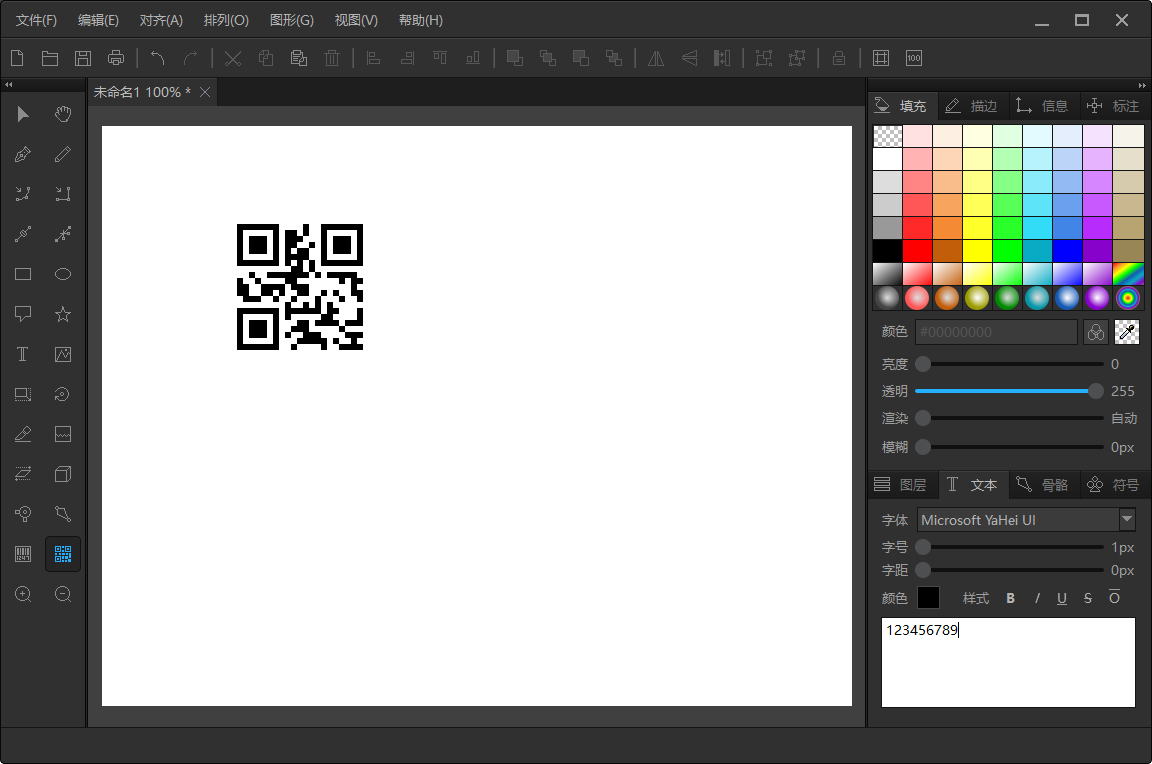The width and height of the screenshot is (1152, 764).
Task: Pick a color with the eyedropper icon
Action: [1127, 331]
